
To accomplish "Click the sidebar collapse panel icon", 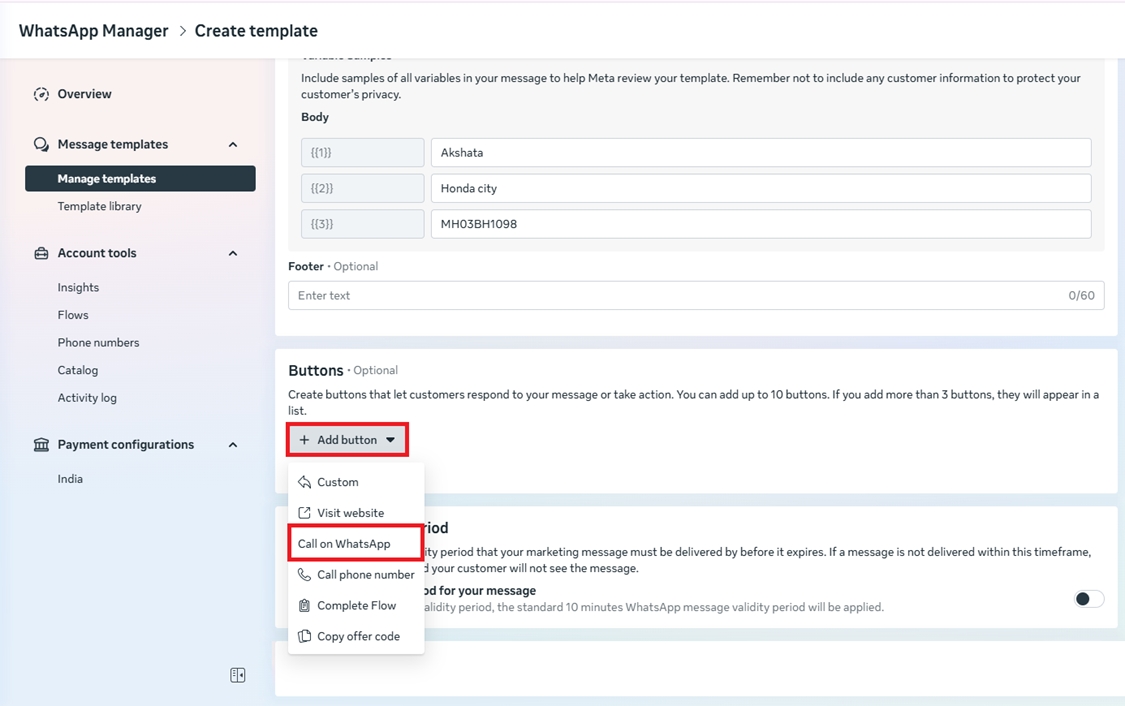I will [237, 675].
